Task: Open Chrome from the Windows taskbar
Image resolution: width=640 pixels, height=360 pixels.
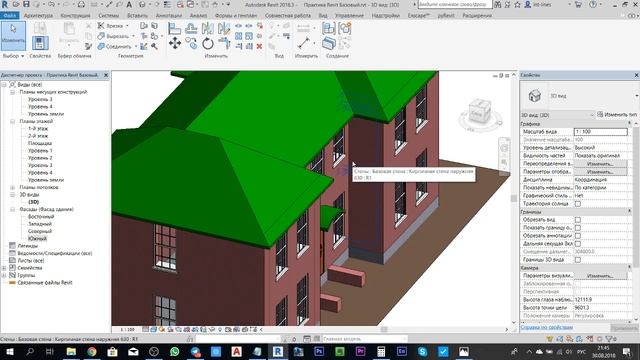Action: click(x=92, y=351)
